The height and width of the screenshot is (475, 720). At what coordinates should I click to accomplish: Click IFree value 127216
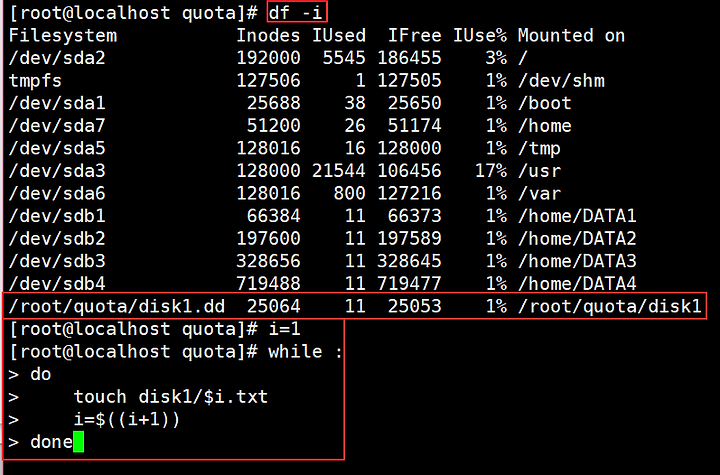[x=409, y=193]
